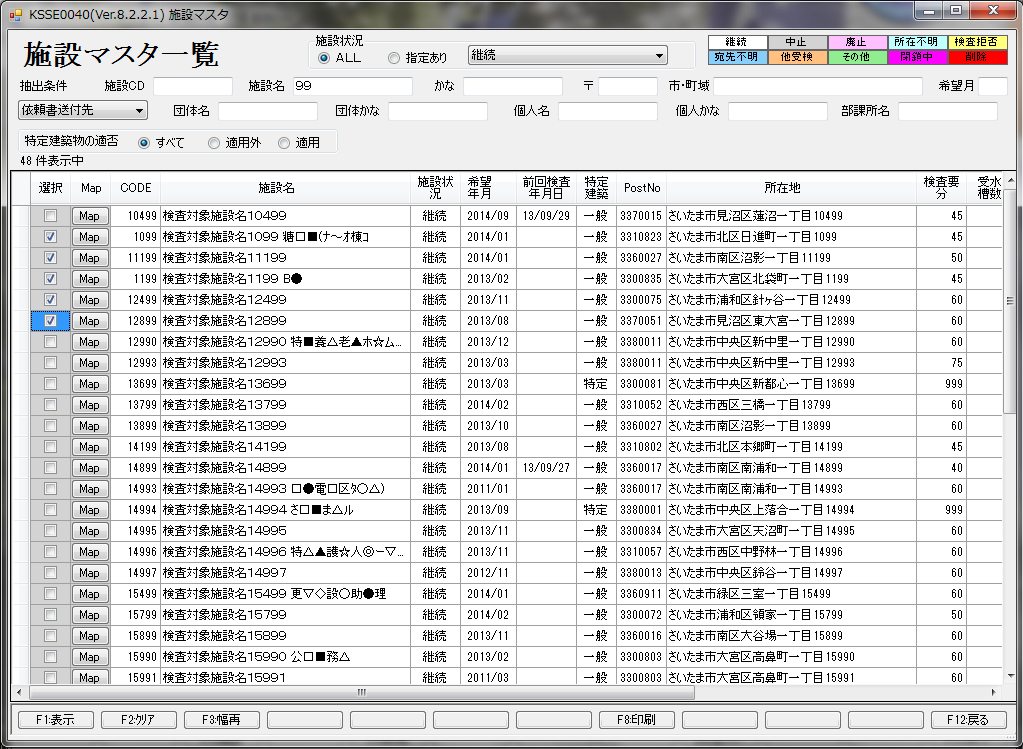Select the cell 検査対象施設名13899
The height and width of the screenshot is (749, 1023).
tap(285, 426)
